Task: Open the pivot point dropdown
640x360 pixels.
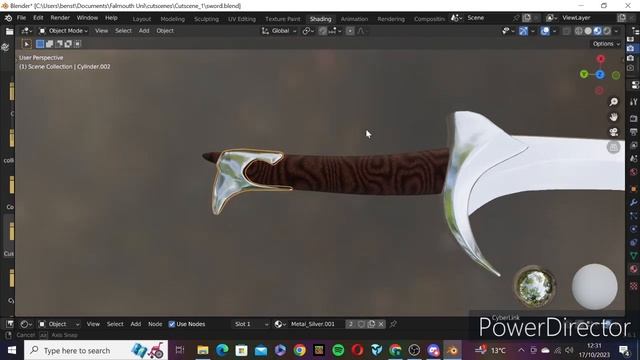Action: tap(308, 31)
